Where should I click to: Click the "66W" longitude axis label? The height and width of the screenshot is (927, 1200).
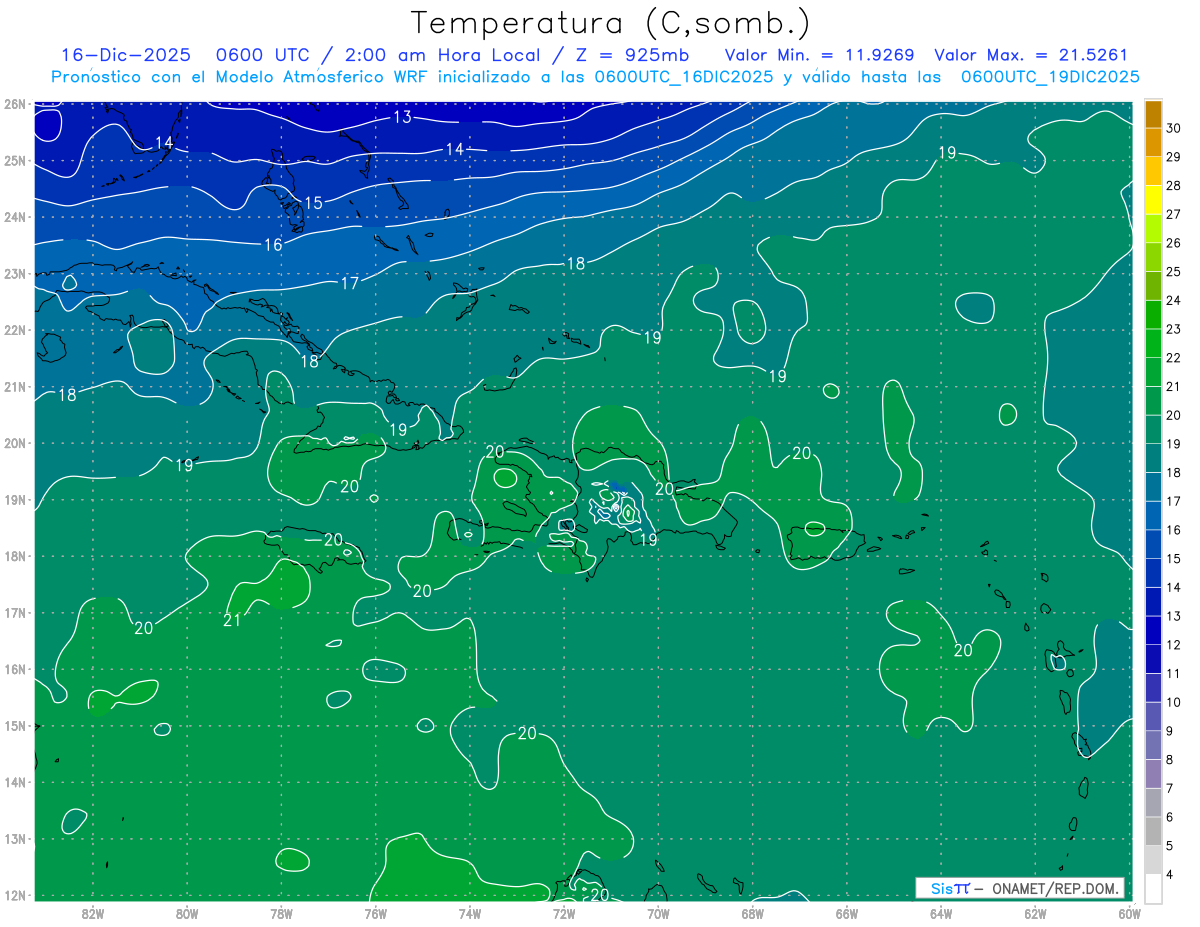847,914
